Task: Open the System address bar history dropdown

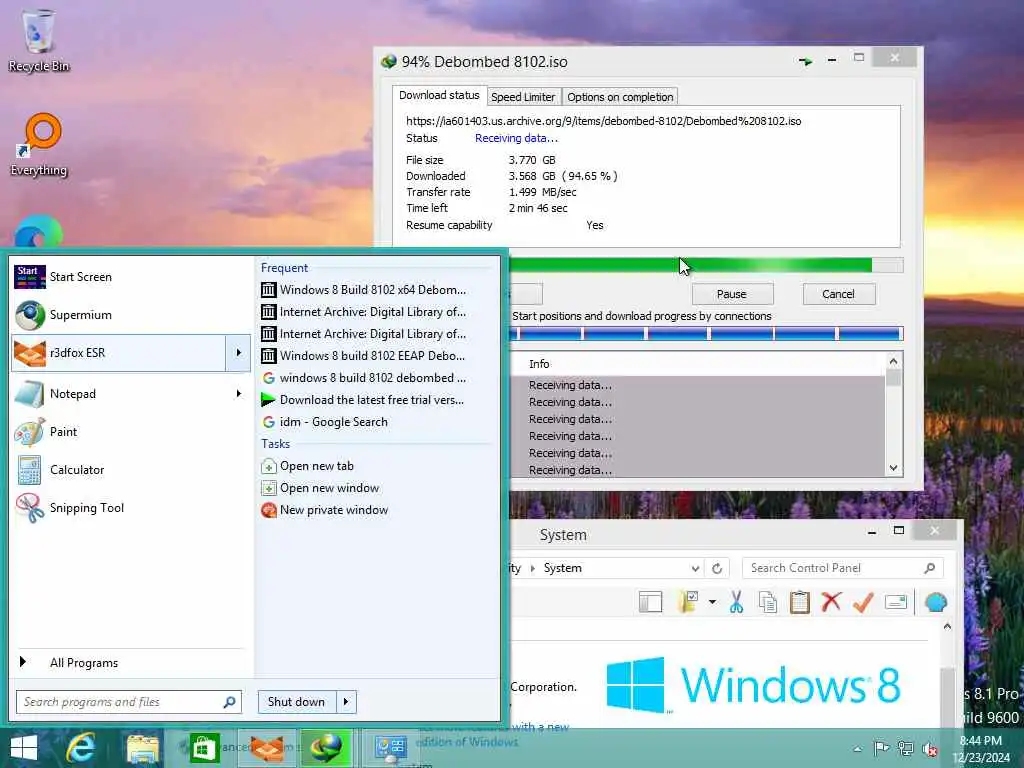Action: (696, 569)
